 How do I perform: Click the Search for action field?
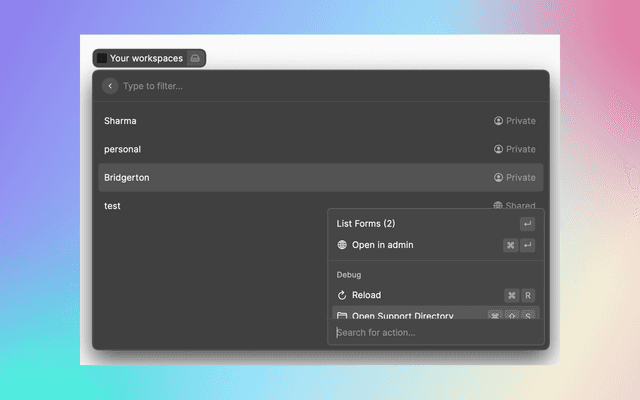435,333
